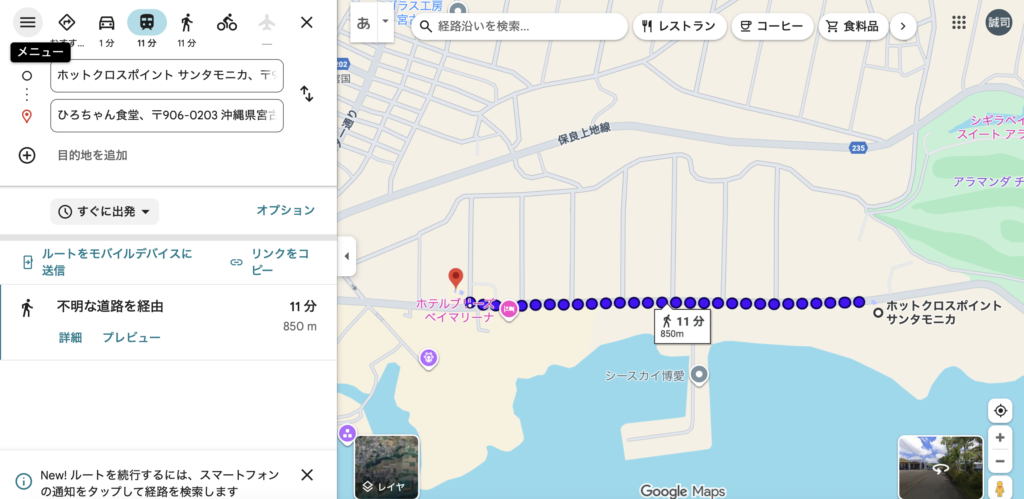Screen dimensions: 1024x499
Task: Collapse the side panel with arrow
Action: (x=347, y=256)
